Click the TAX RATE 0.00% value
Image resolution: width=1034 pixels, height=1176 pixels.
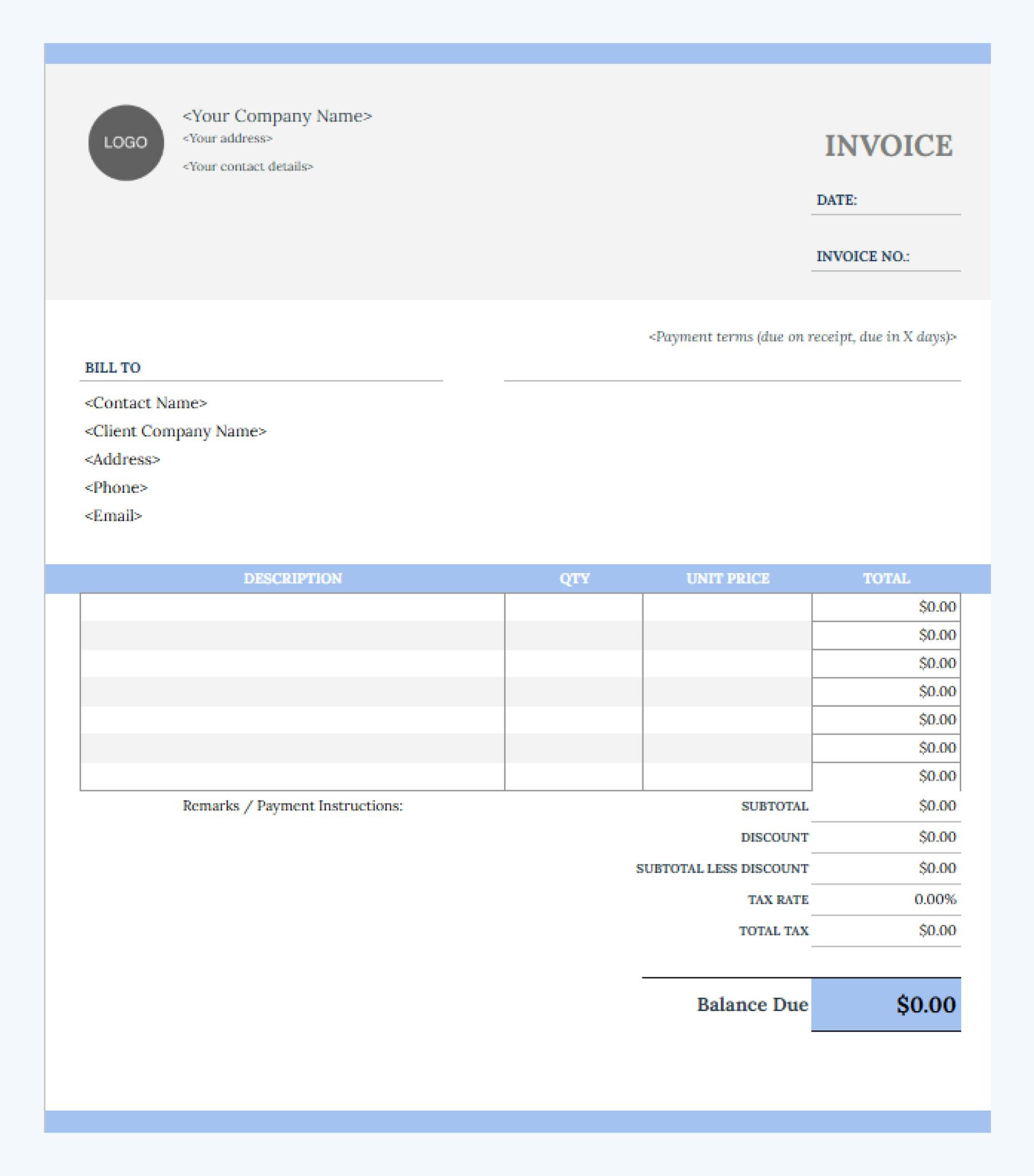(x=935, y=899)
